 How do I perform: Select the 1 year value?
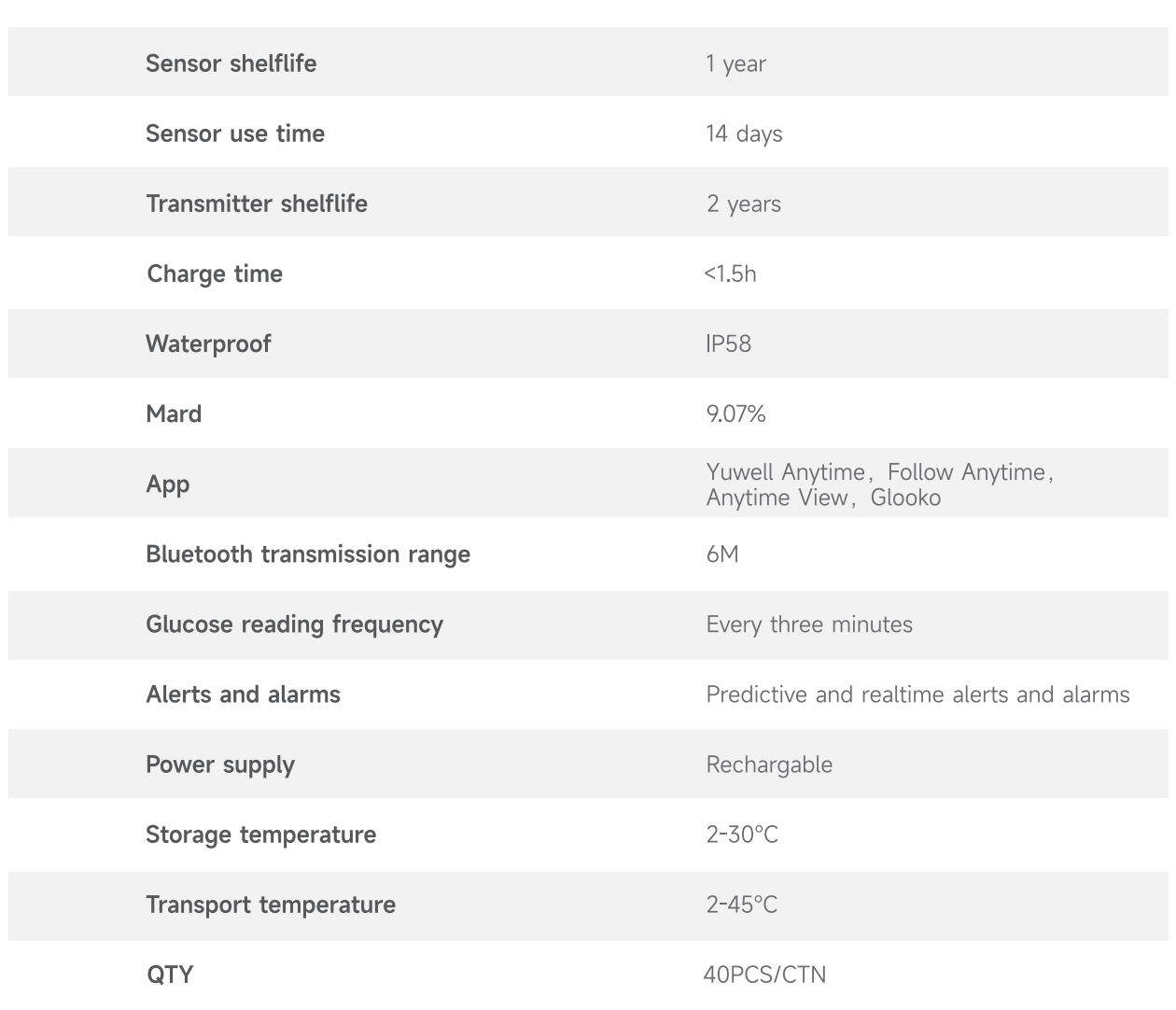(x=735, y=63)
